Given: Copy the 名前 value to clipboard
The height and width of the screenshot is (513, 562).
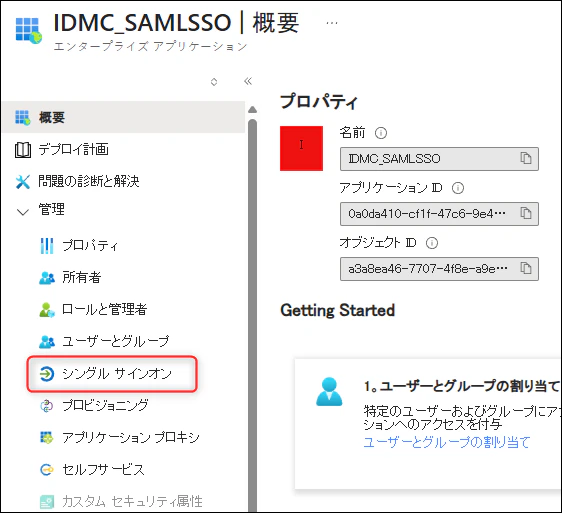Looking at the screenshot, I should point(525,158).
